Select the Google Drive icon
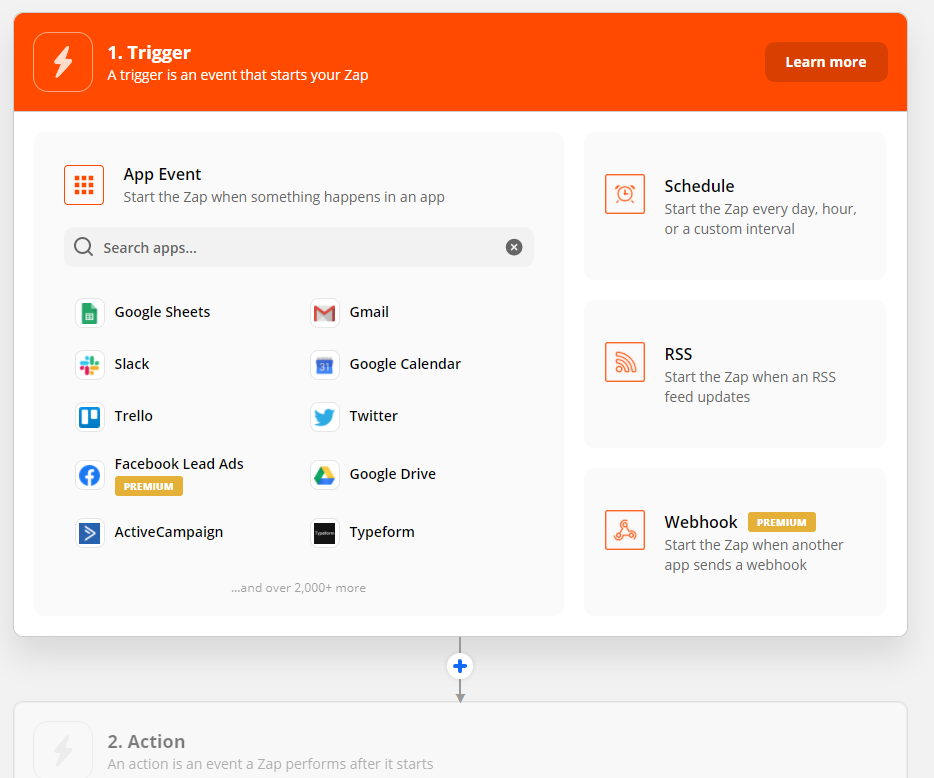The image size is (934, 778). click(x=325, y=475)
